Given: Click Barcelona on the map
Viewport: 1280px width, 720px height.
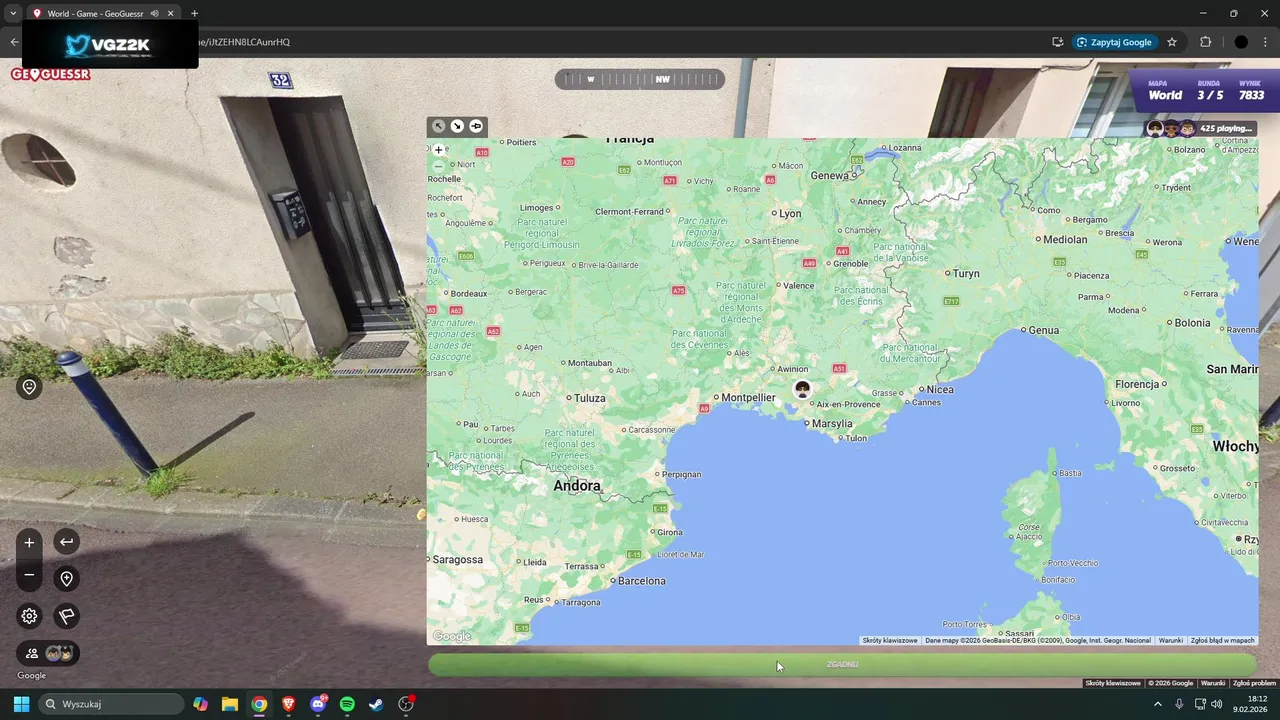Looking at the screenshot, I should click(x=641, y=581).
